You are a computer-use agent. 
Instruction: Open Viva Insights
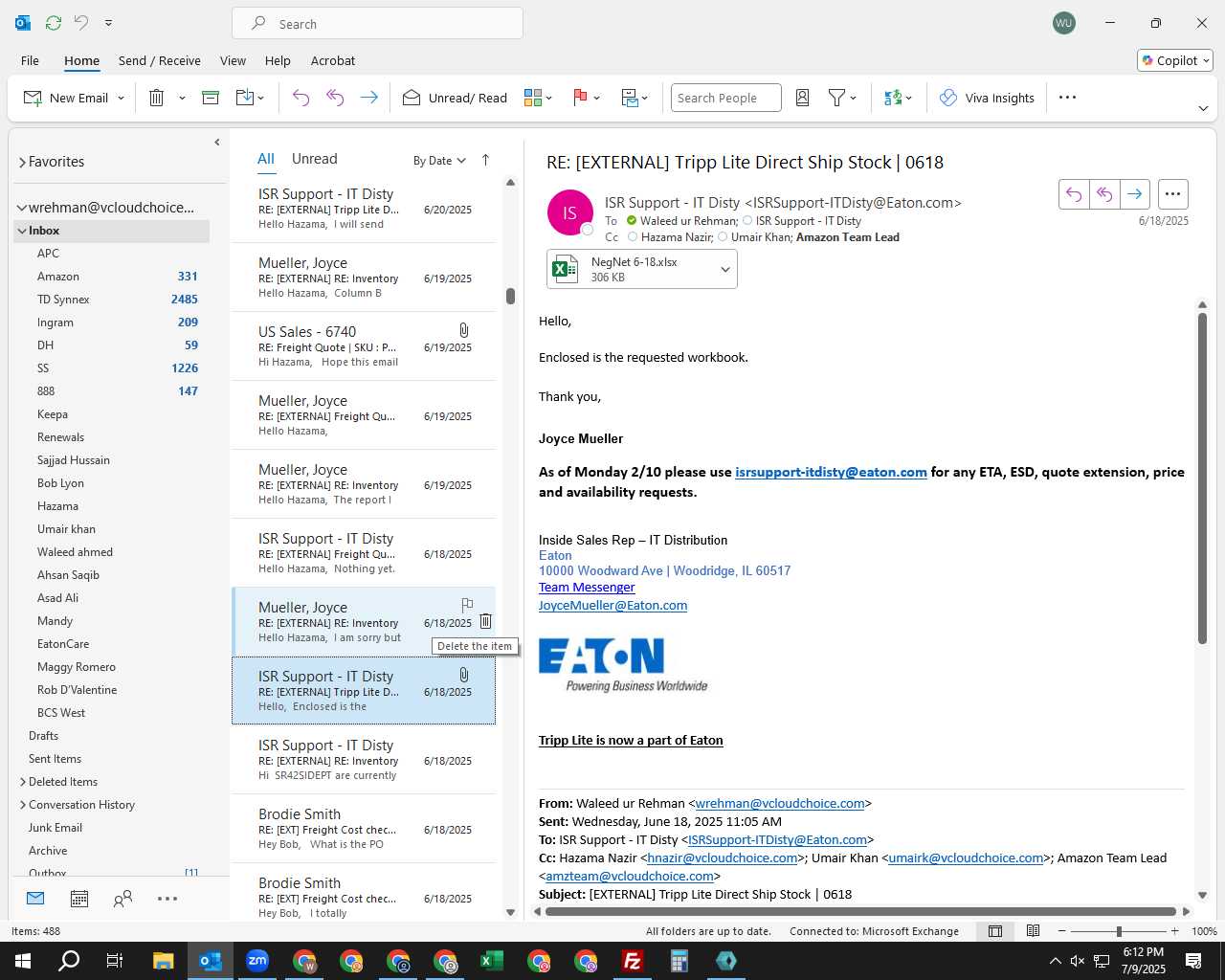pos(987,98)
